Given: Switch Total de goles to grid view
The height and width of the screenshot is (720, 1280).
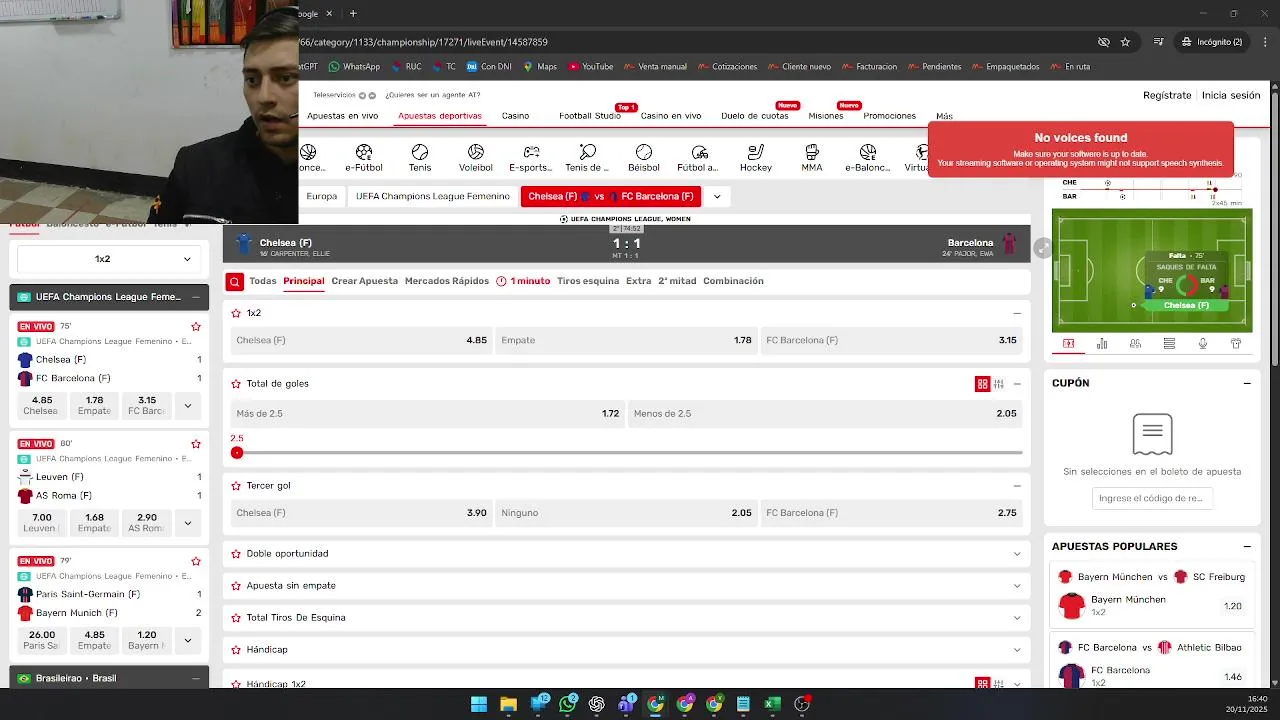Looking at the screenshot, I should point(982,384).
